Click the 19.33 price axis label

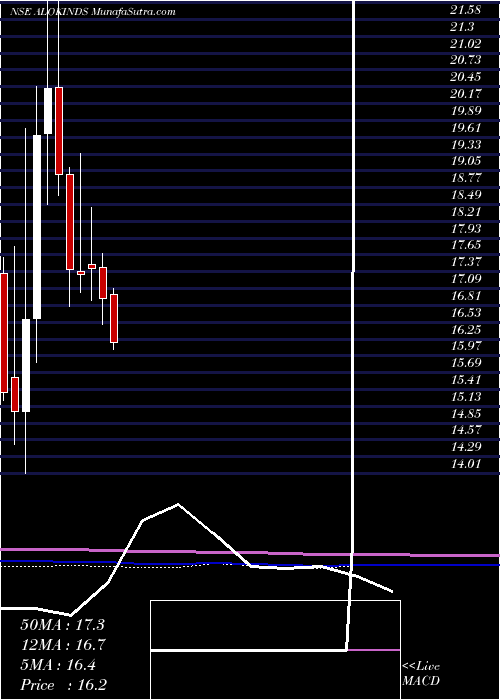click(465, 145)
